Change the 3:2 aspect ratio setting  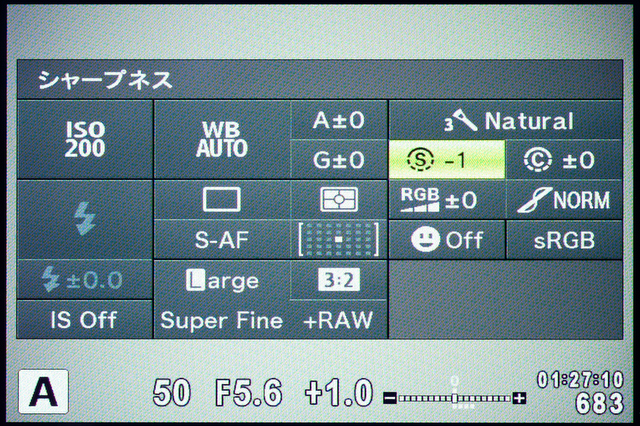point(339,280)
